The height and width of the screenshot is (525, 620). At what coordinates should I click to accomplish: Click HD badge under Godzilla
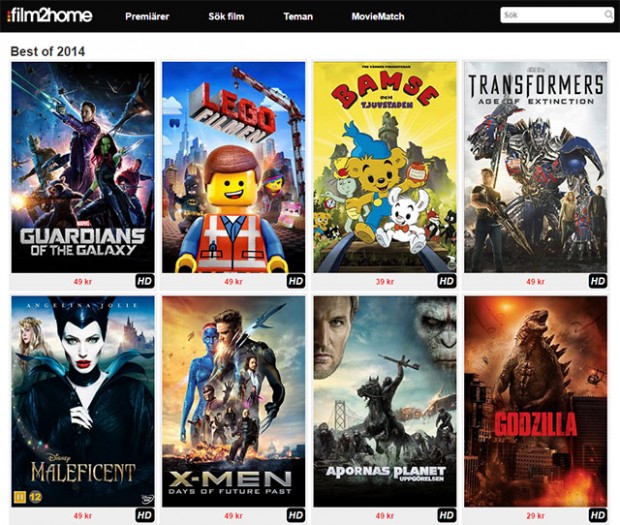coord(598,515)
